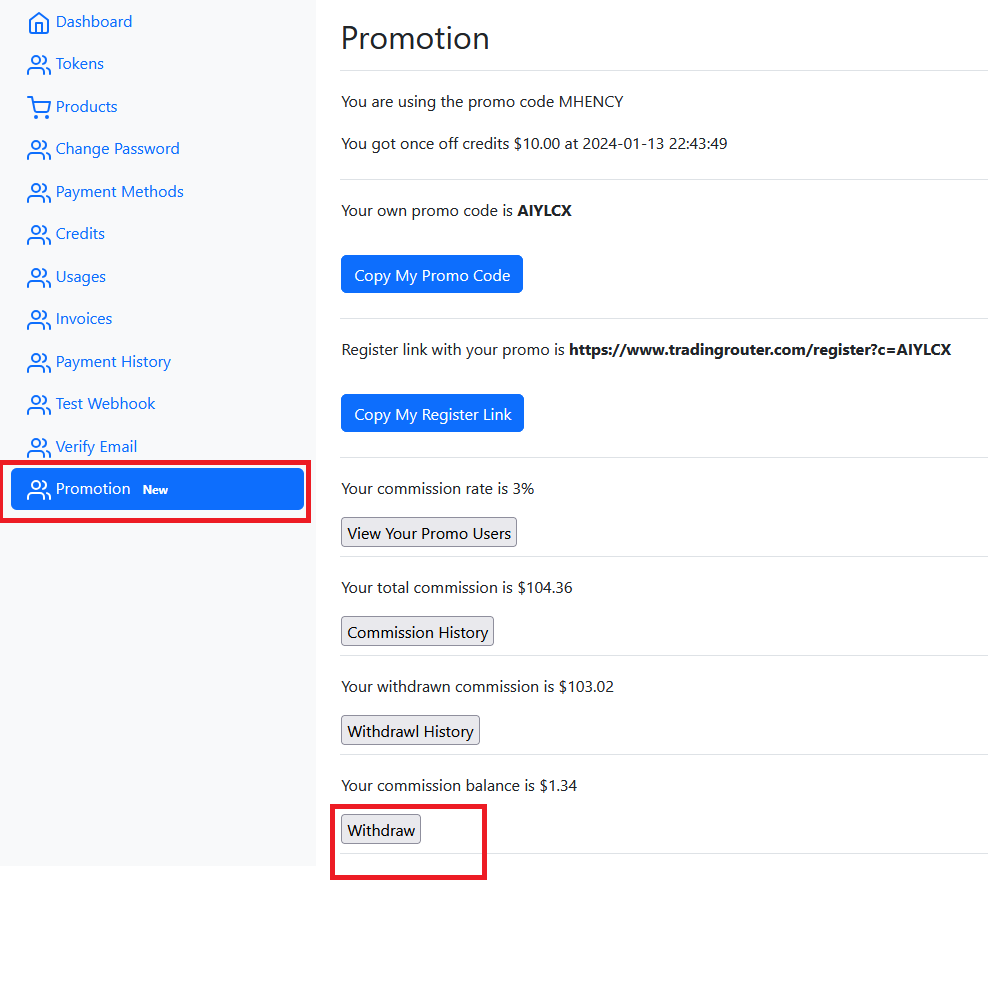988x983 pixels.
Task: Click the Invoices sidebar icon
Action: click(x=38, y=320)
